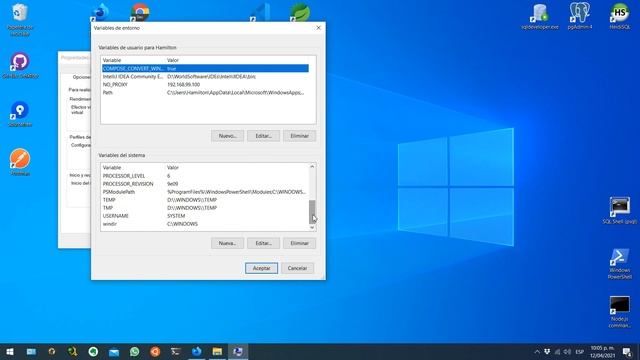Open network status in the tray
640x360 pixels.
point(557,351)
